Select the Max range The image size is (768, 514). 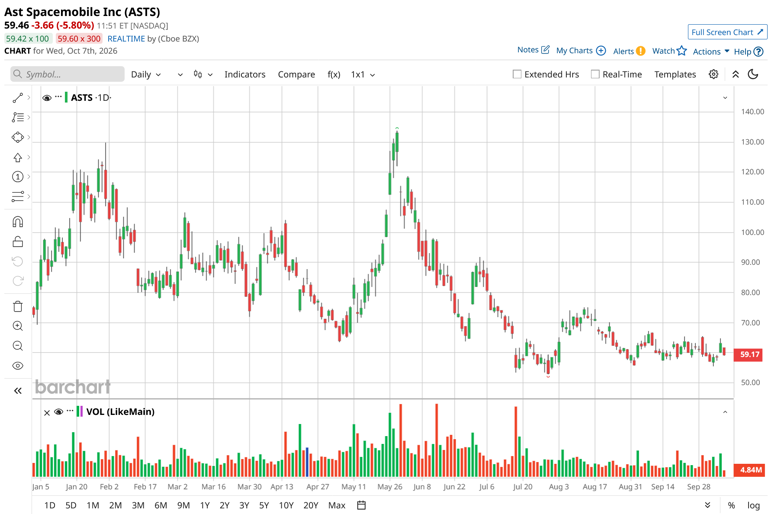pos(336,505)
